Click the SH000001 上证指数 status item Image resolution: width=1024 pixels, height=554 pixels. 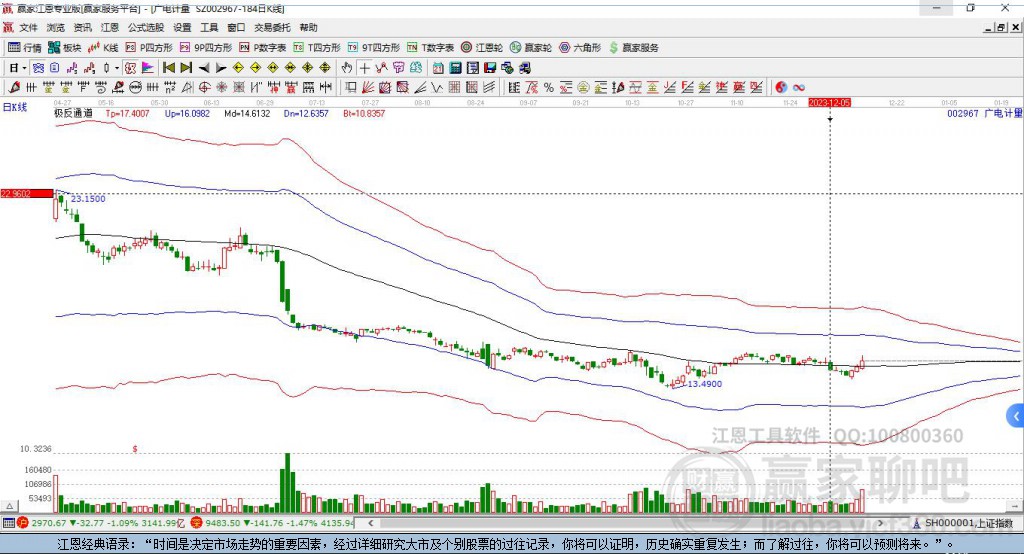tap(967, 523)
